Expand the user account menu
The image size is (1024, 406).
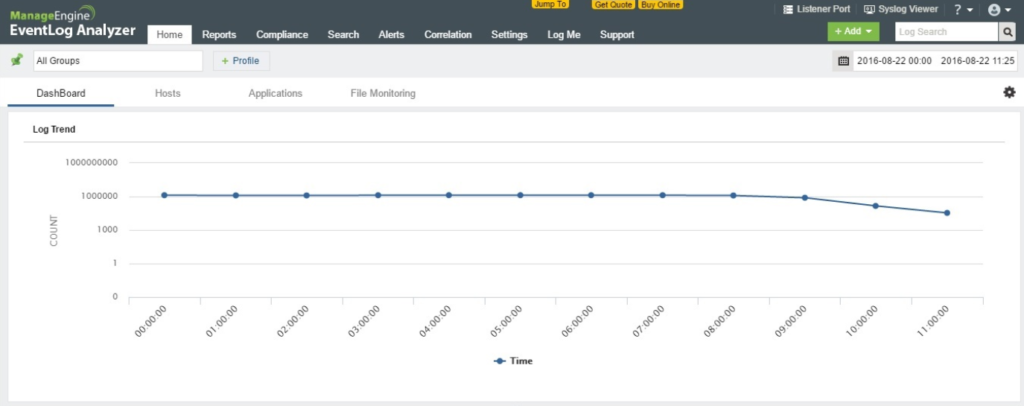(996, 9)
